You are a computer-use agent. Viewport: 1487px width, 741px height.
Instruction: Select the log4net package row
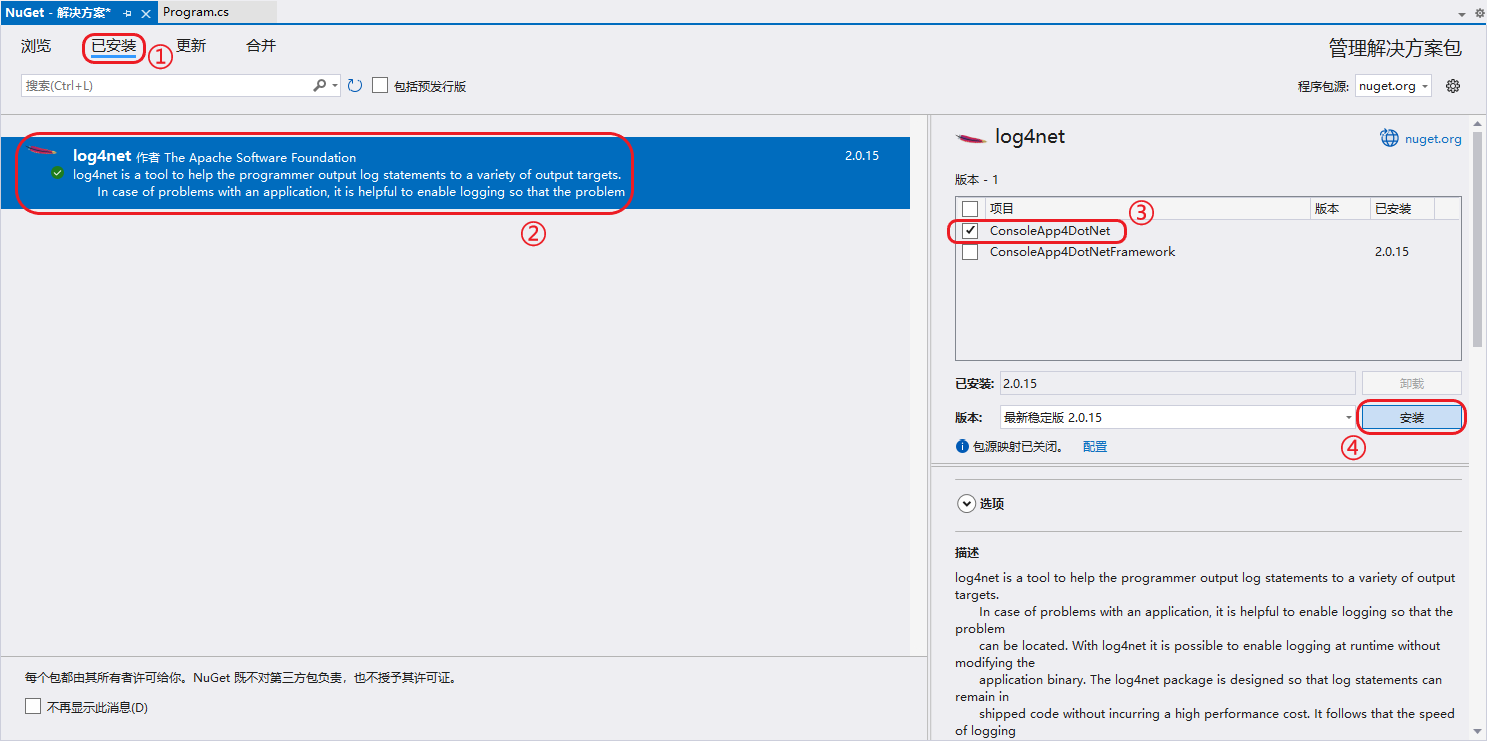pyautogui.click(x=455, y=173)
